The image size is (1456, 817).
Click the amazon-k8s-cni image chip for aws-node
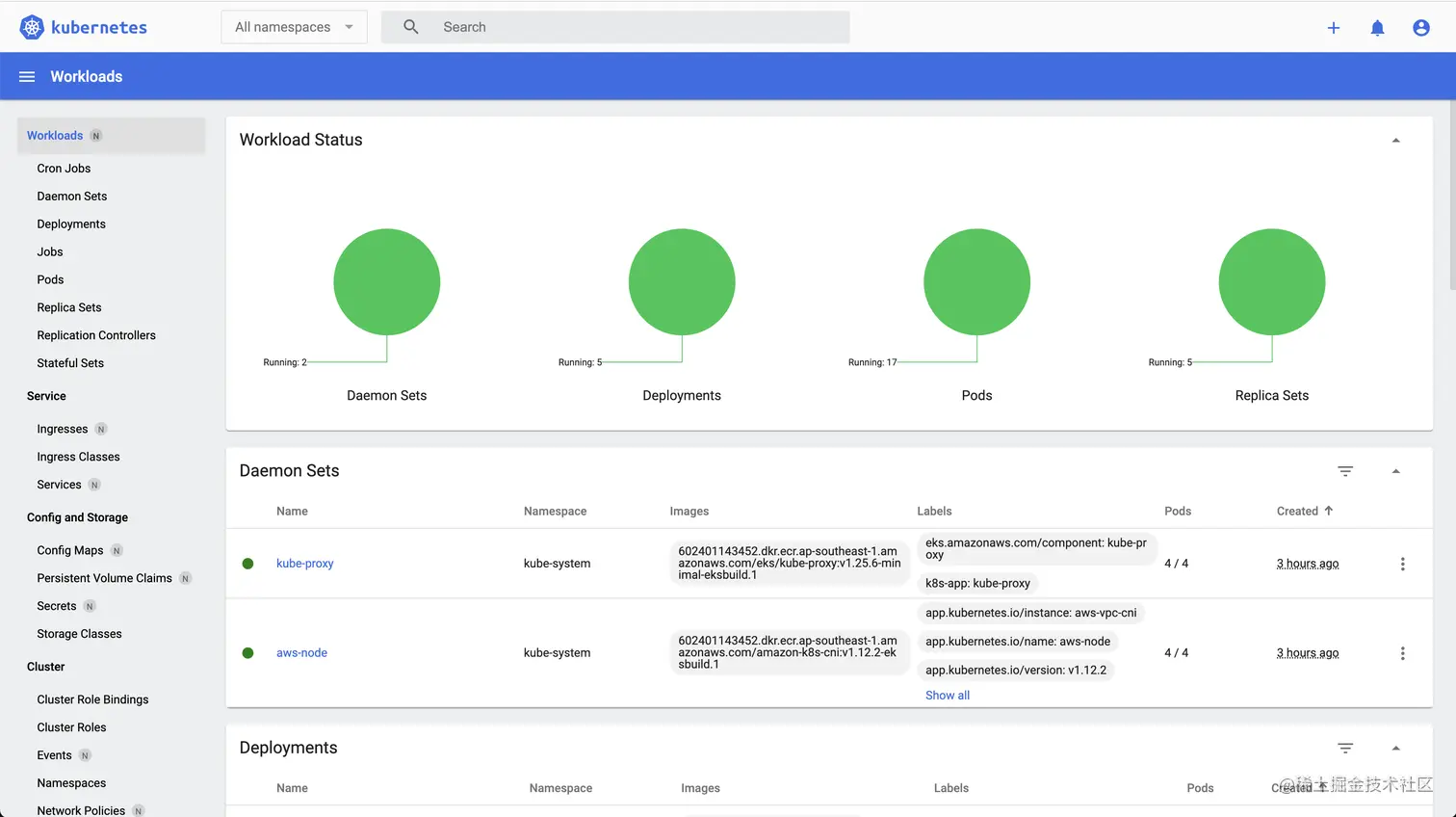(x=790, y=652)
